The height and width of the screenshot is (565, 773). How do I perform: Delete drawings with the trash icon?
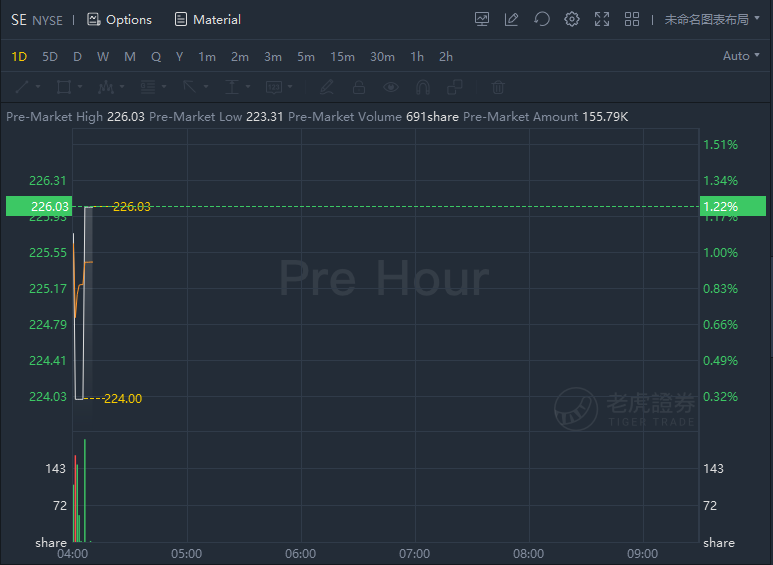pos(498,87)
